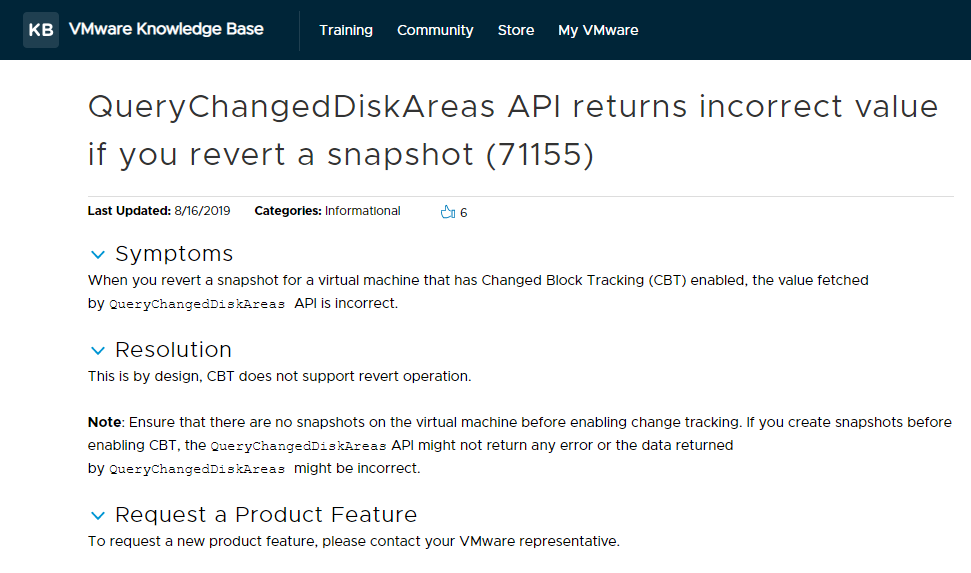Click the Resolution heading text
This screenshot has height=573, width=971.
coord(173,349)
